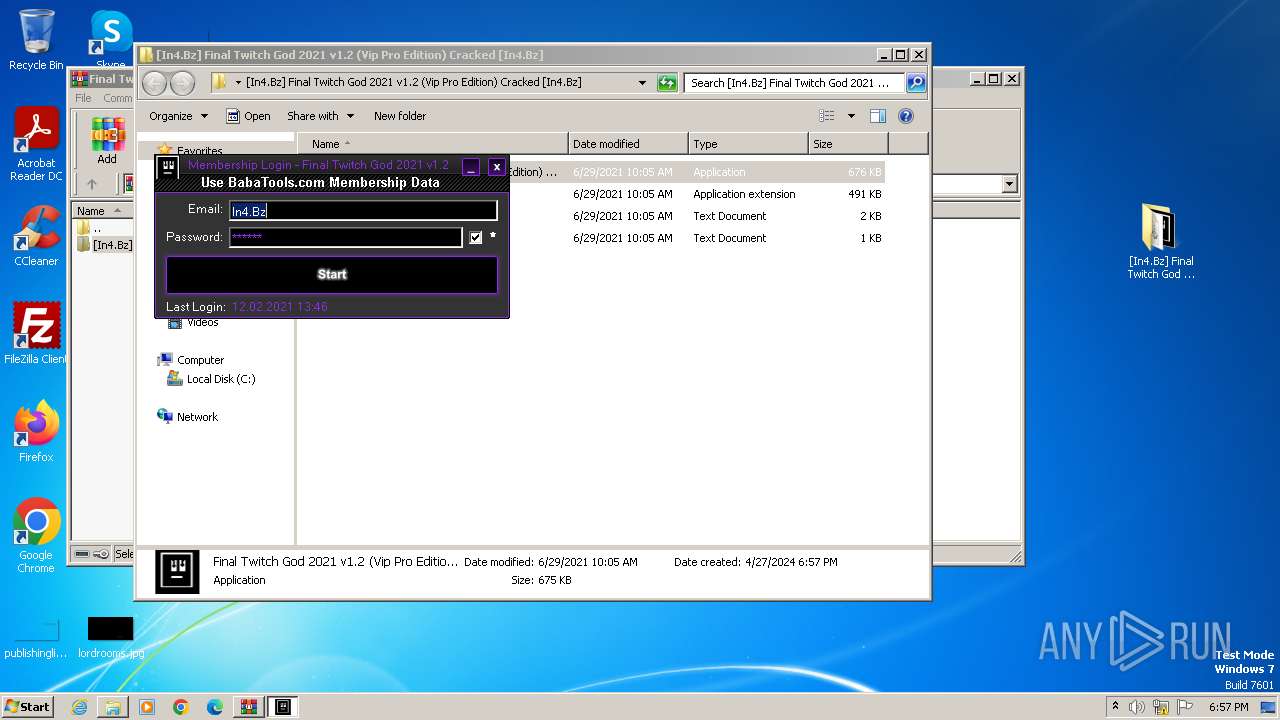Open the change view options dropdown

tap(851, 116)
